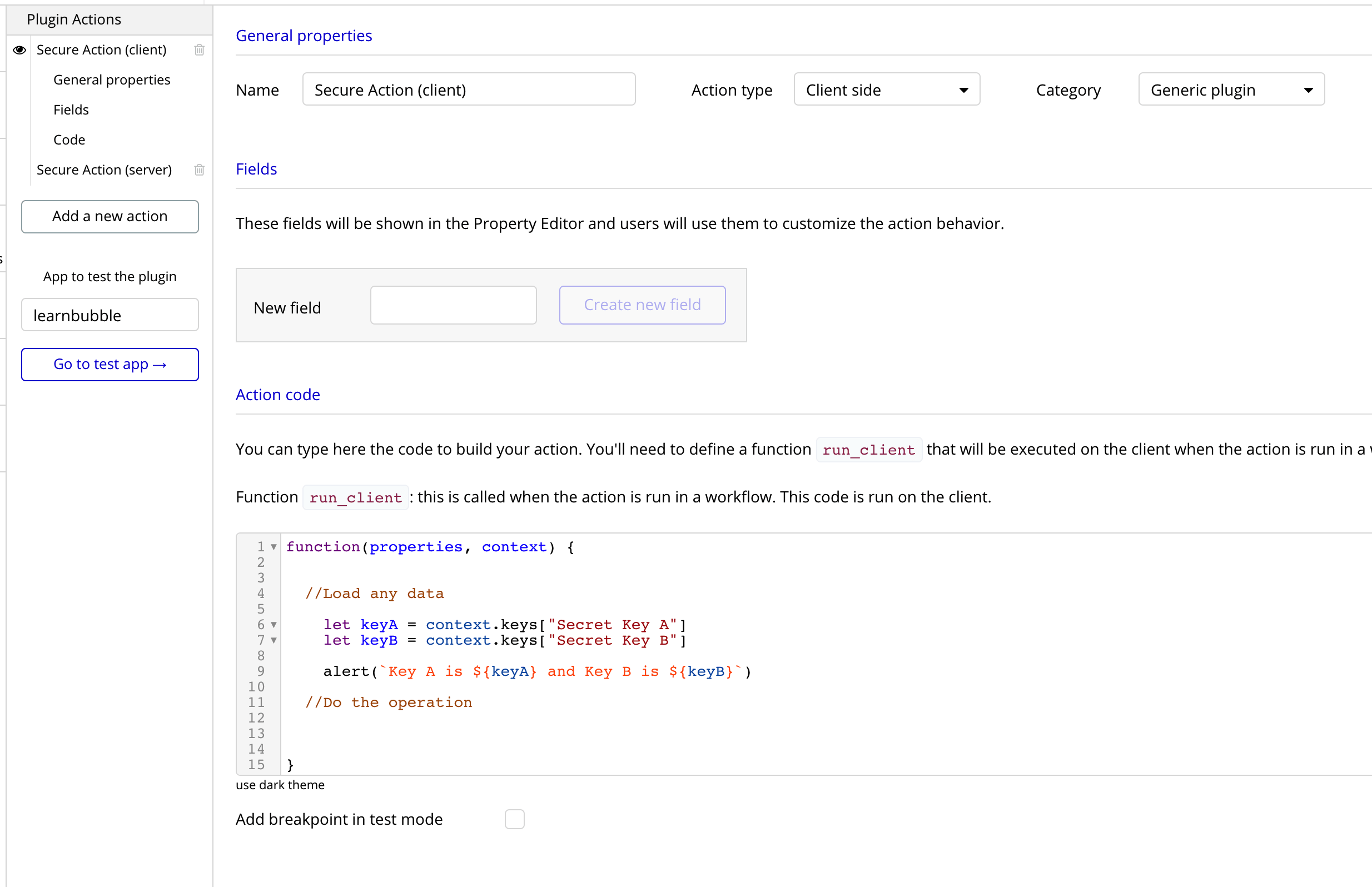Open the Action type dropdown
The height and width of the screenshot is (887, 1372).
(887, 90)
